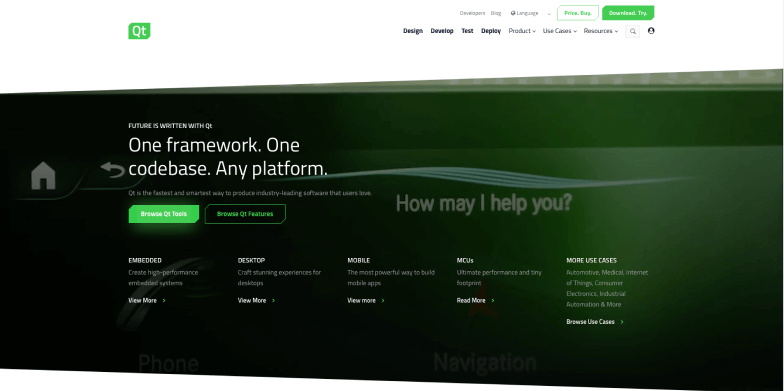
Task: Open the Develop menu item
Action: pos(442,31)
